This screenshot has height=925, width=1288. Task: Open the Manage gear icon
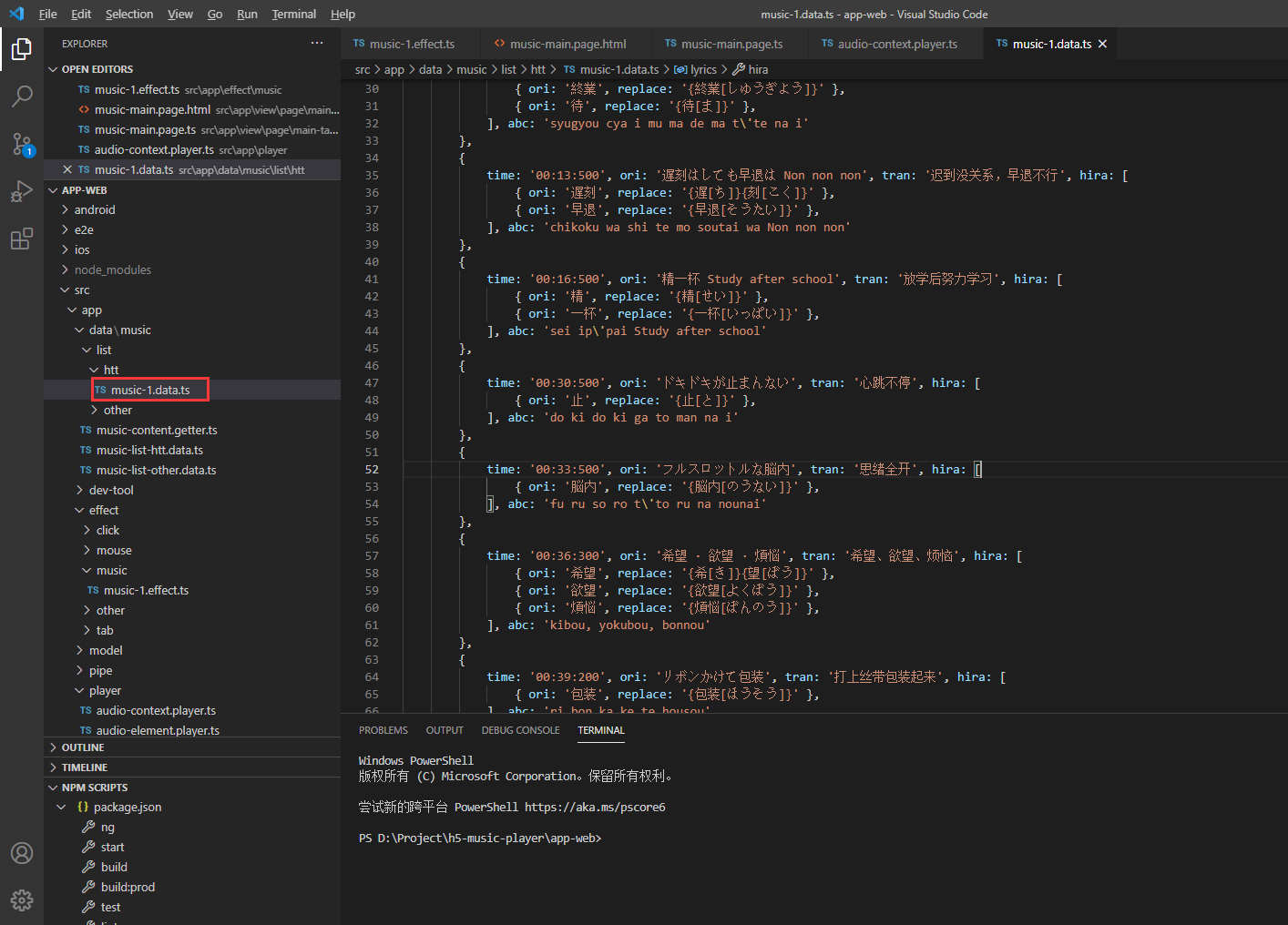click(x=22, y=900)
